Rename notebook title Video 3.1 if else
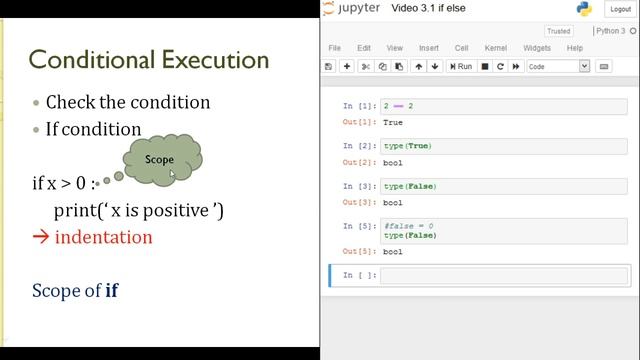 coord(428,8)
